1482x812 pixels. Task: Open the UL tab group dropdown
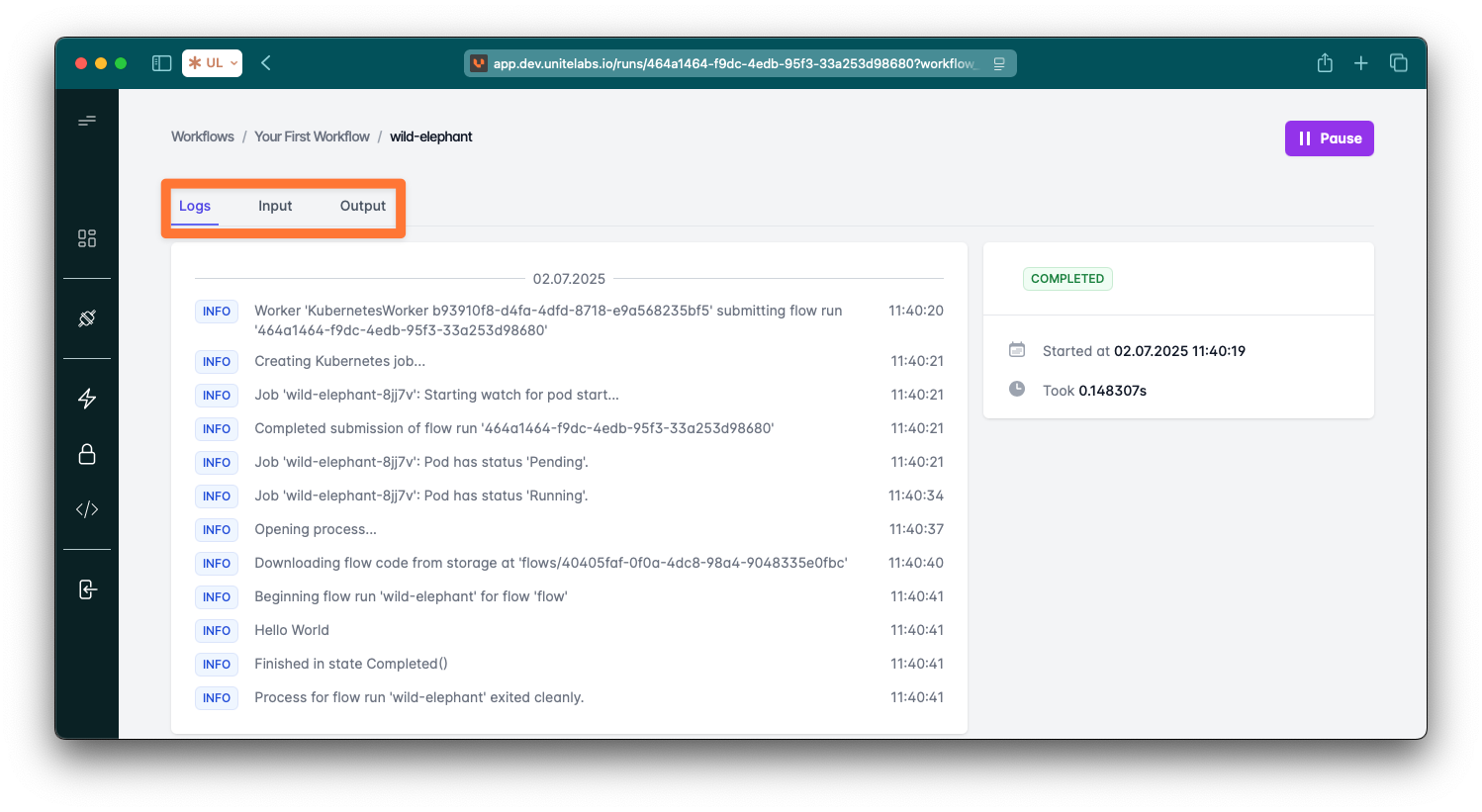click(x=213, y=63)
